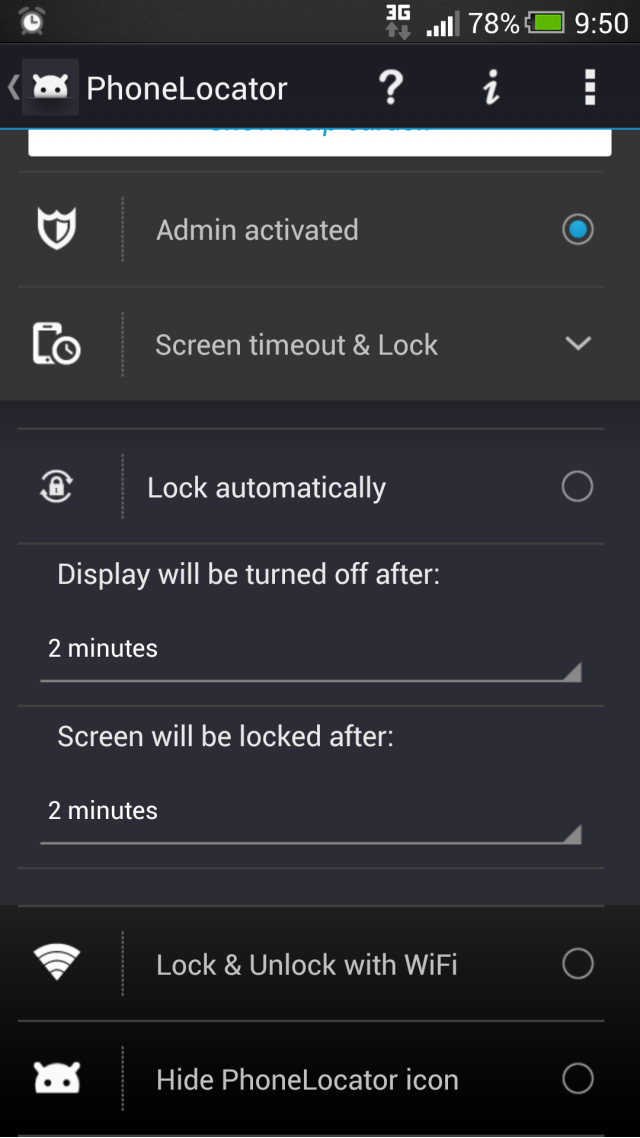Tap the Lock automatically padlock icon

tap(57, 487)
